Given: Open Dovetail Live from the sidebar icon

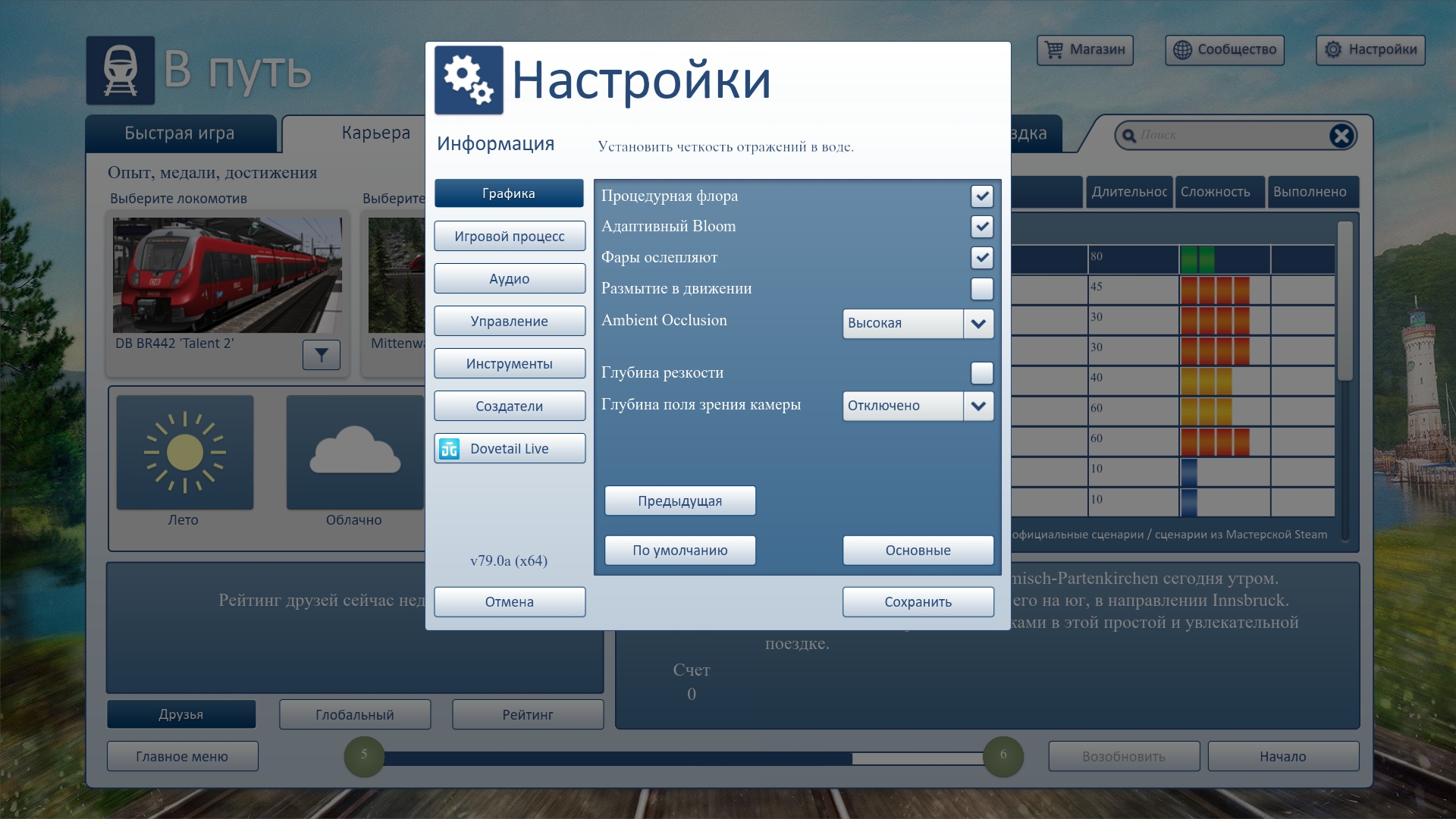Looking at the screenshot, I should tap(449, 448).
